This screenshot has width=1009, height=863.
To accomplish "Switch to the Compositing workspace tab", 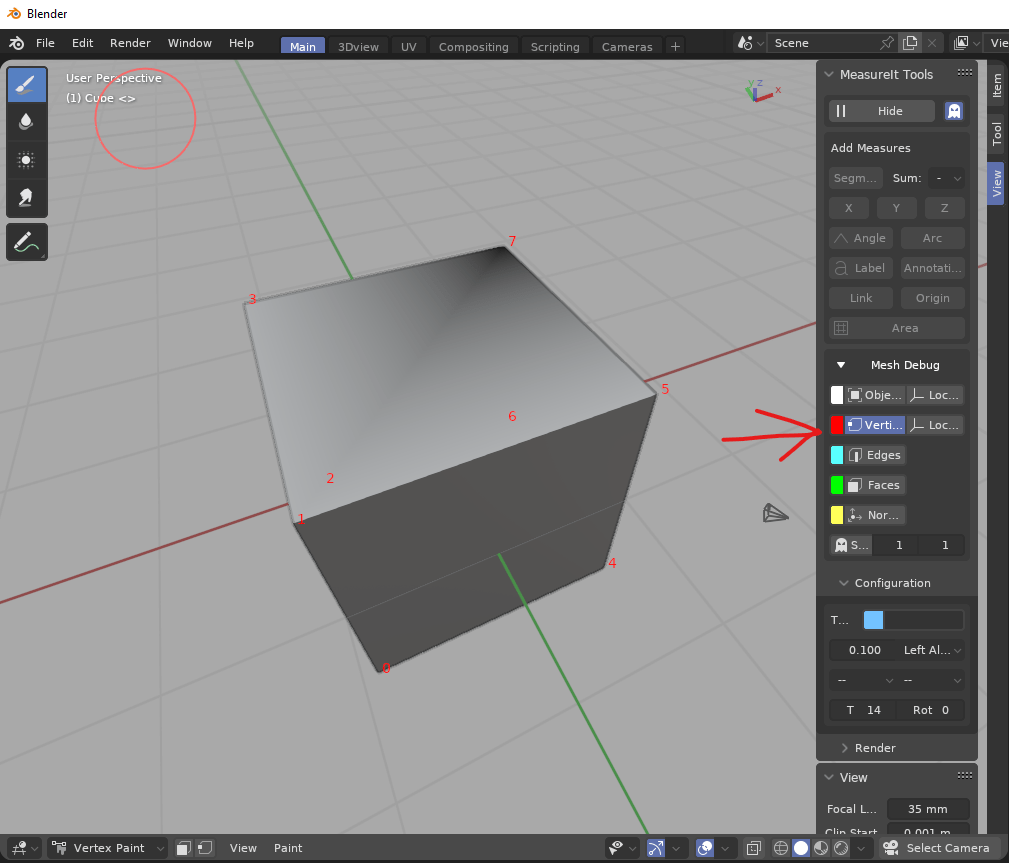I will click(x=474, y=46).
